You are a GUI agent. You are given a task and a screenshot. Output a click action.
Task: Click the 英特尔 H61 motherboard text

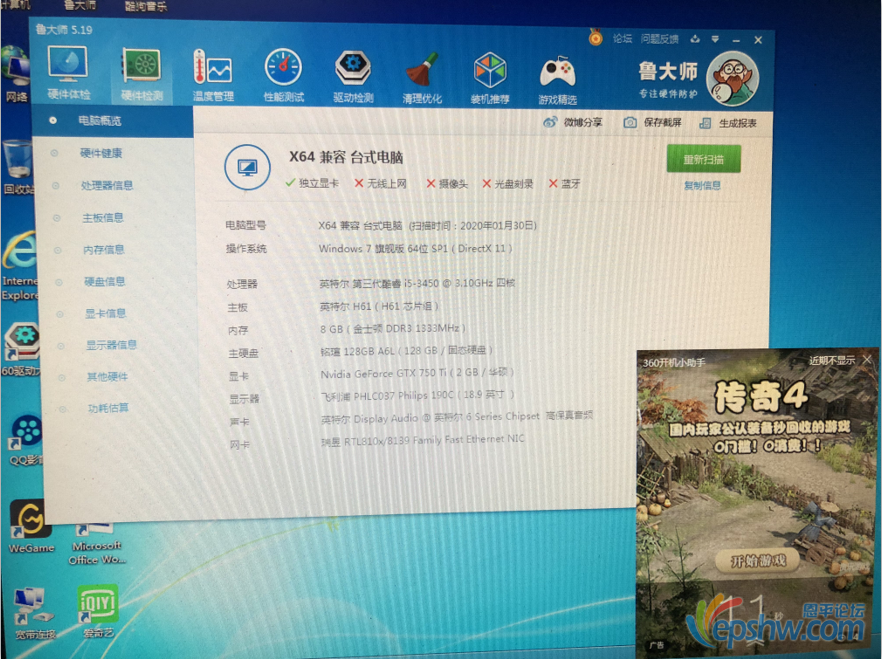point(379,306)
